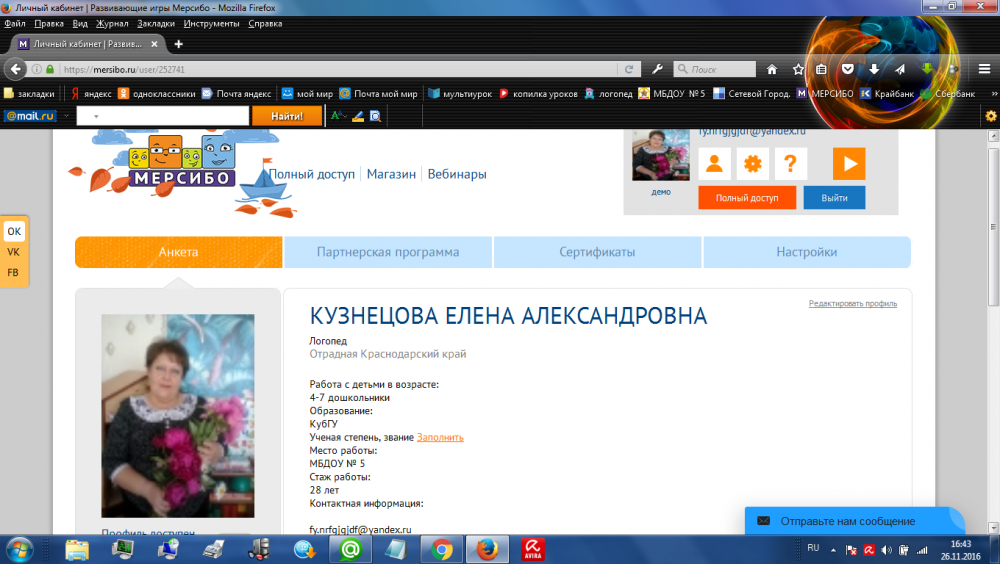Open the Полный доступ navigation link

[x=312, y=174]
